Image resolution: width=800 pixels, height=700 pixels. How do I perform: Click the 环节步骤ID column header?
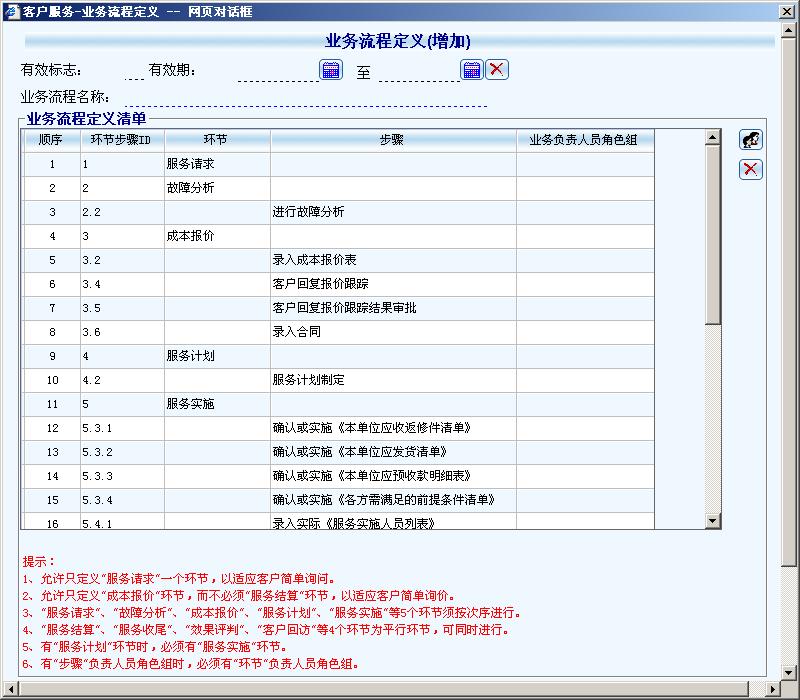click(x=121, y=141)
